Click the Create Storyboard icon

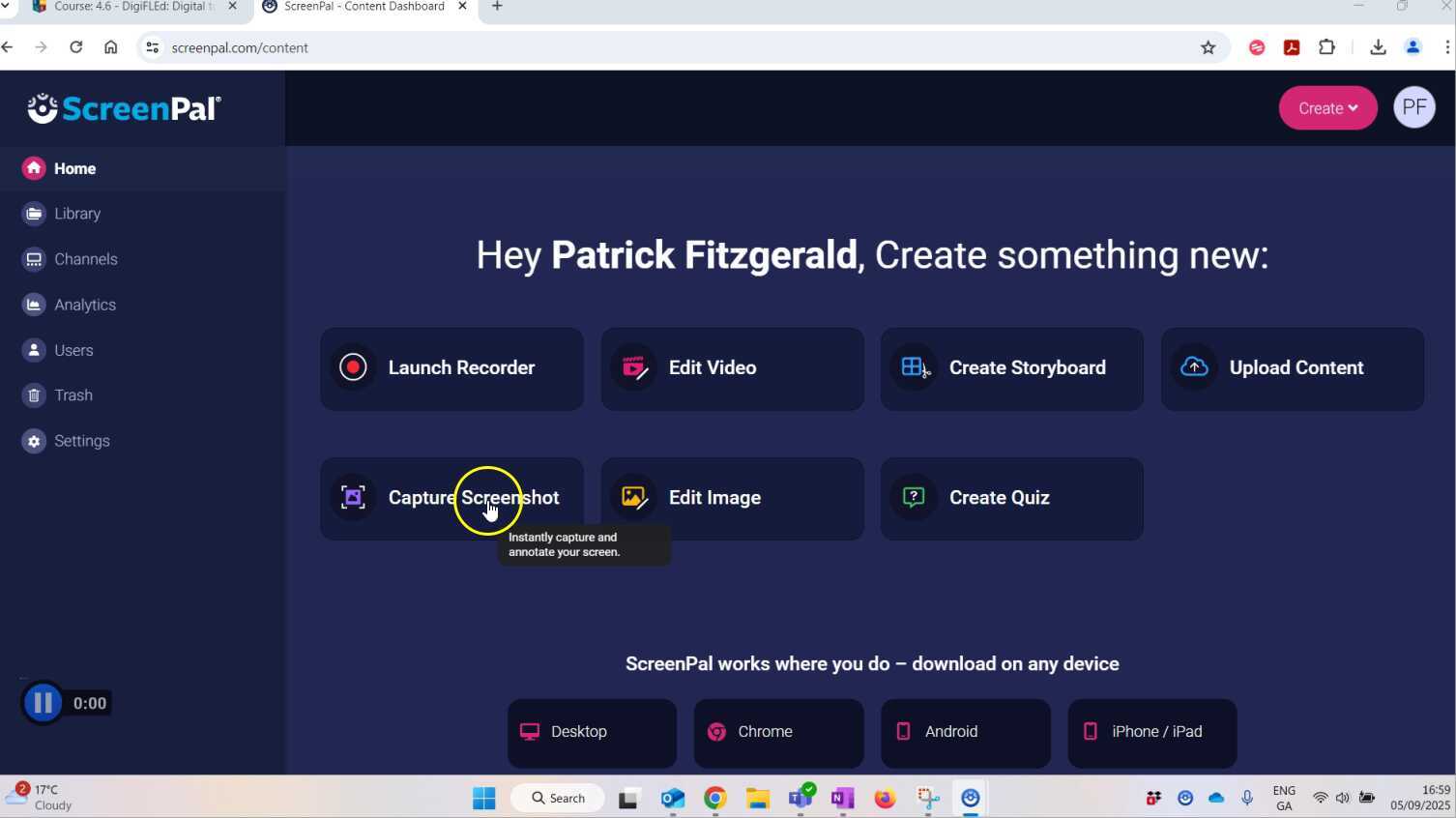click(x=914, y=367)
